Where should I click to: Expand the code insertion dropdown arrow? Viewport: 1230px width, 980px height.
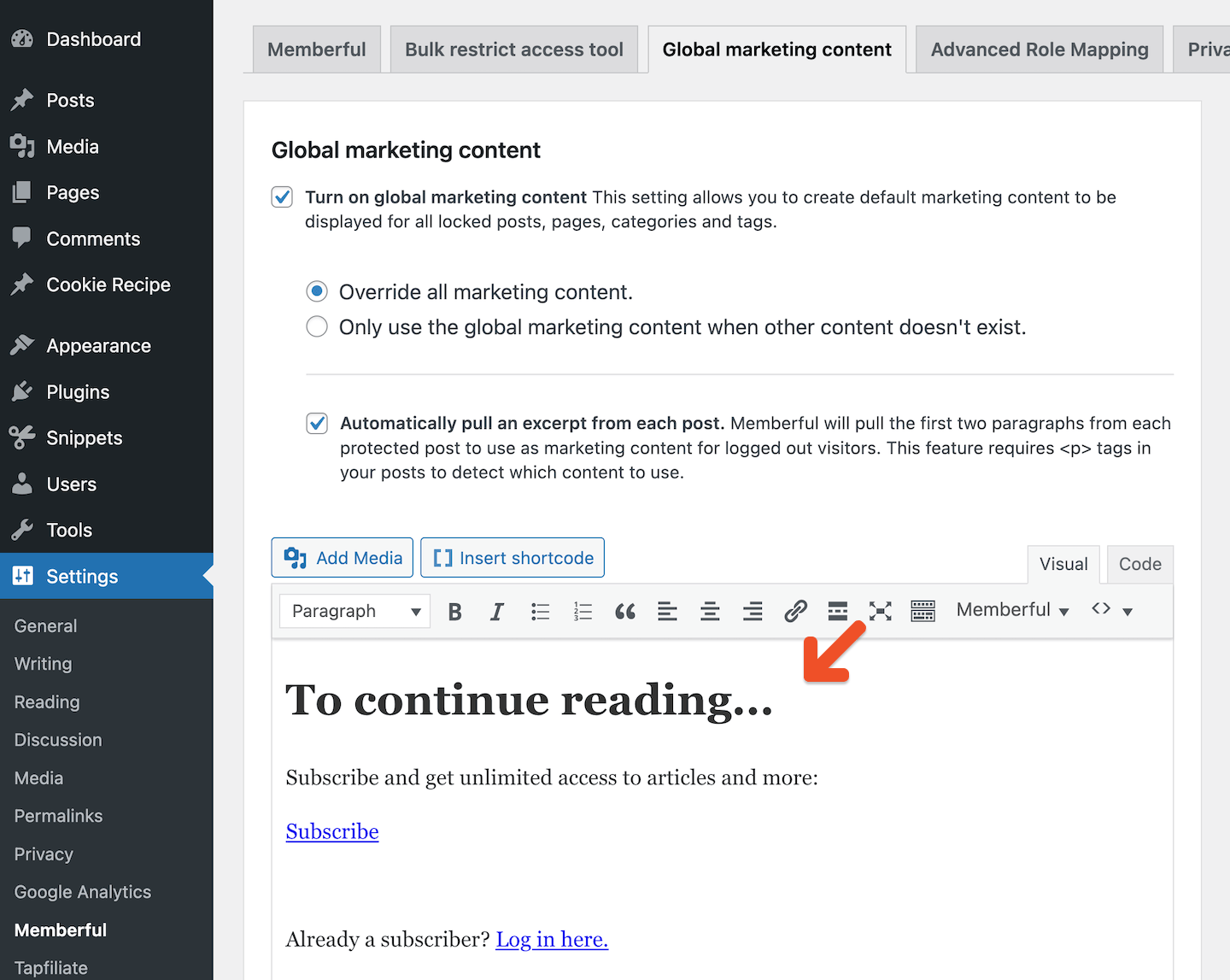tap(1129, 611)
